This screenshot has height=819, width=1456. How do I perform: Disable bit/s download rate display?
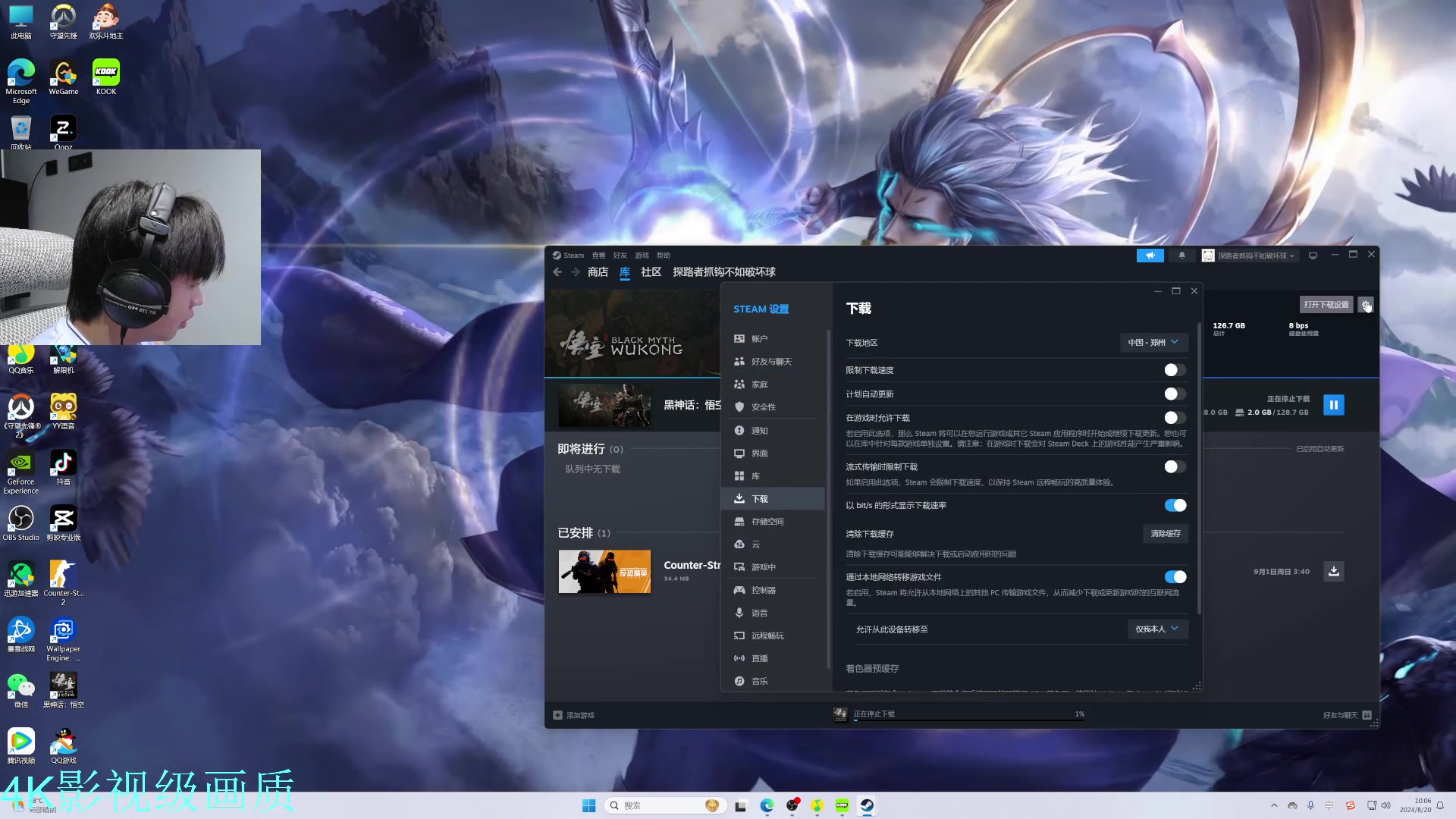[1175, 506]
